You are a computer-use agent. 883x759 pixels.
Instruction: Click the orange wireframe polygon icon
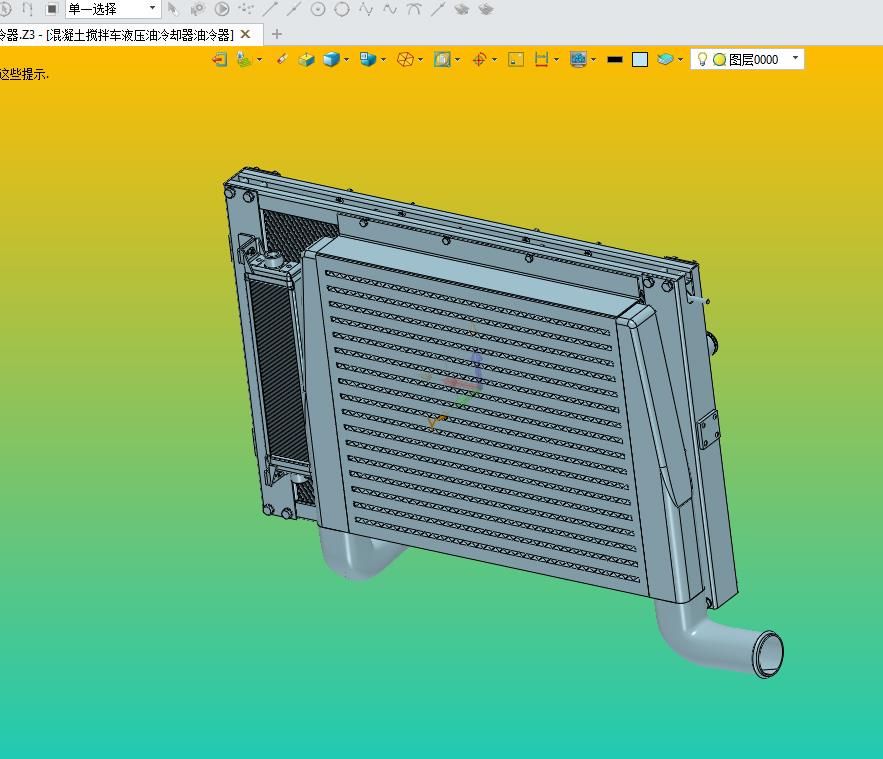tap(405, 59)
